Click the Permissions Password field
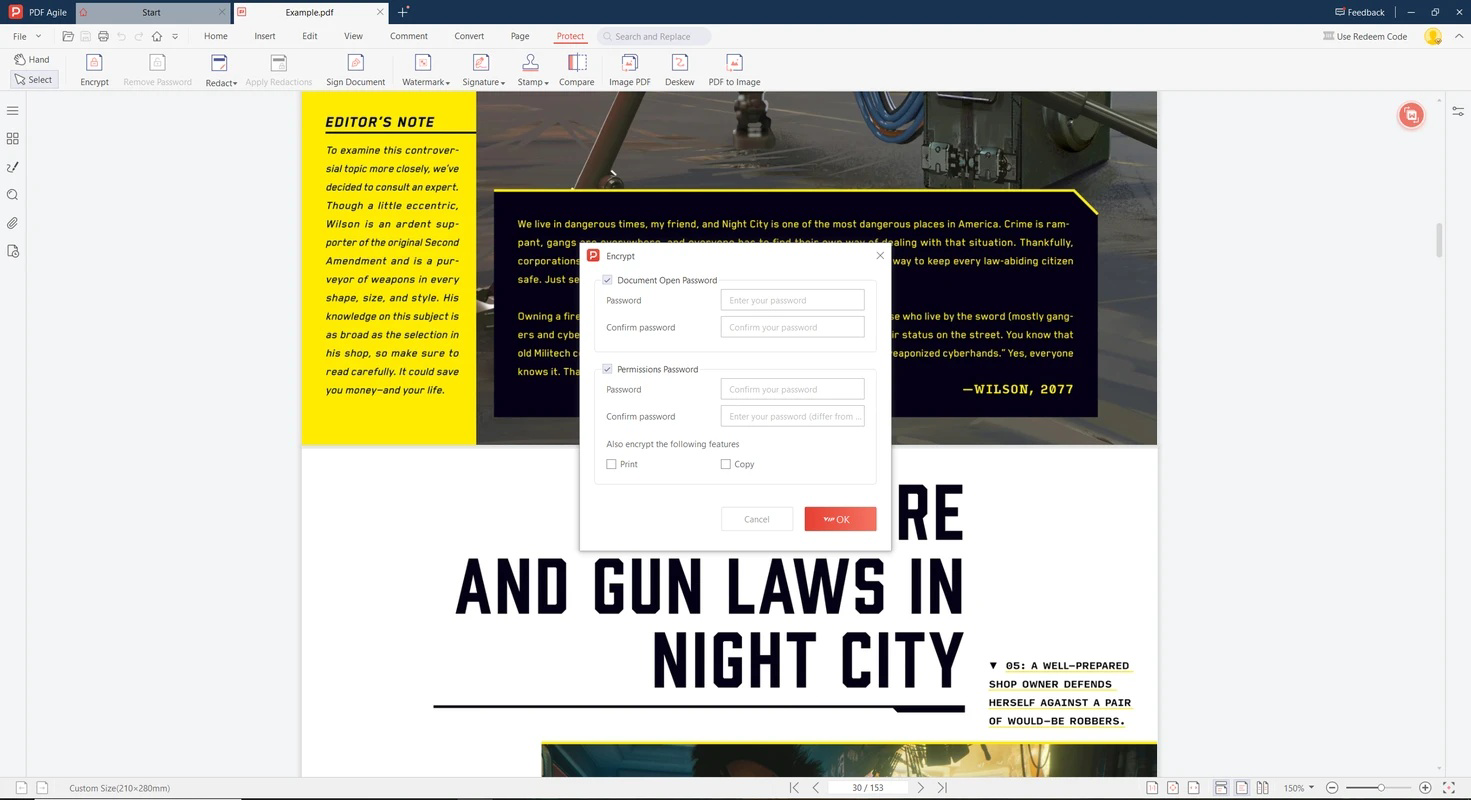 tap(792, 389)
